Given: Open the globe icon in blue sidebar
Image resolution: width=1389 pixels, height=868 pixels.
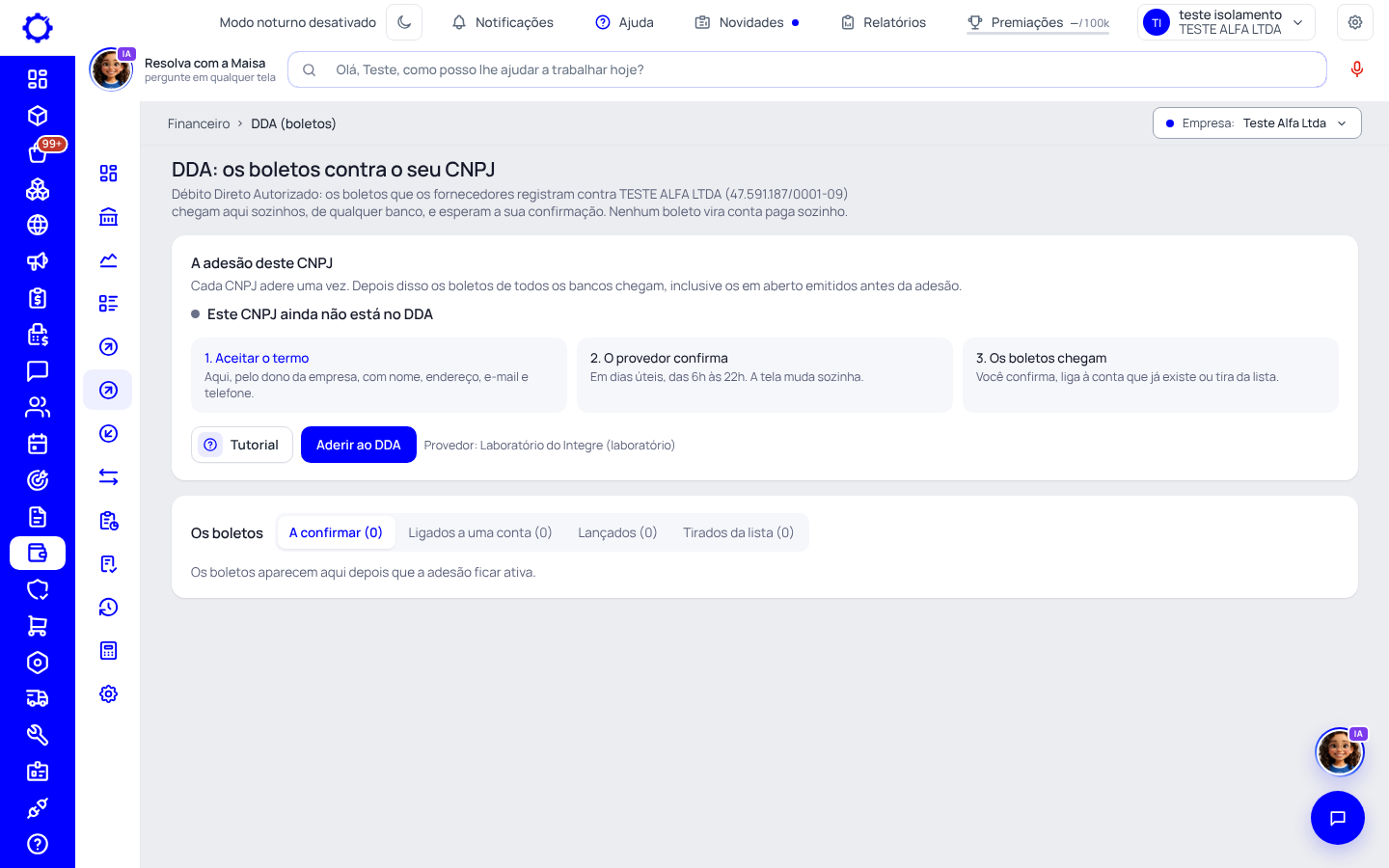Looking at the screenshot, I should pos(38,225).
